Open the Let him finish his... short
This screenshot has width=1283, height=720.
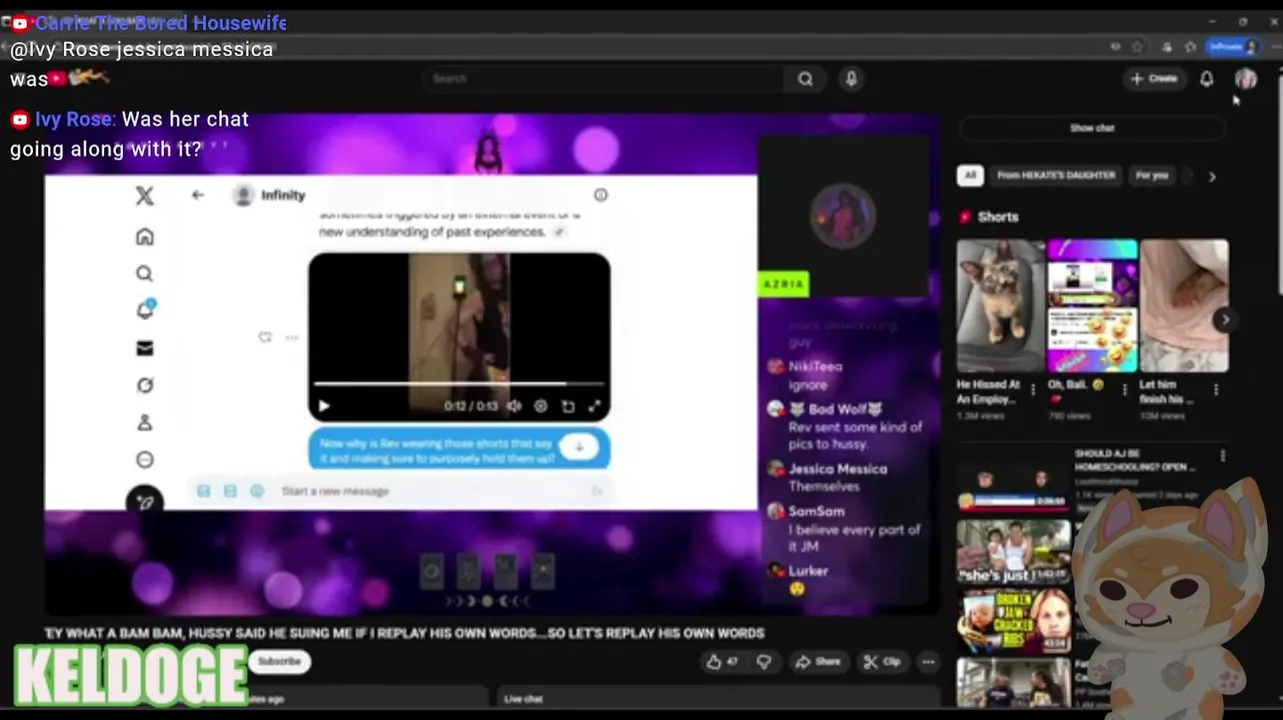[1184, 305]
